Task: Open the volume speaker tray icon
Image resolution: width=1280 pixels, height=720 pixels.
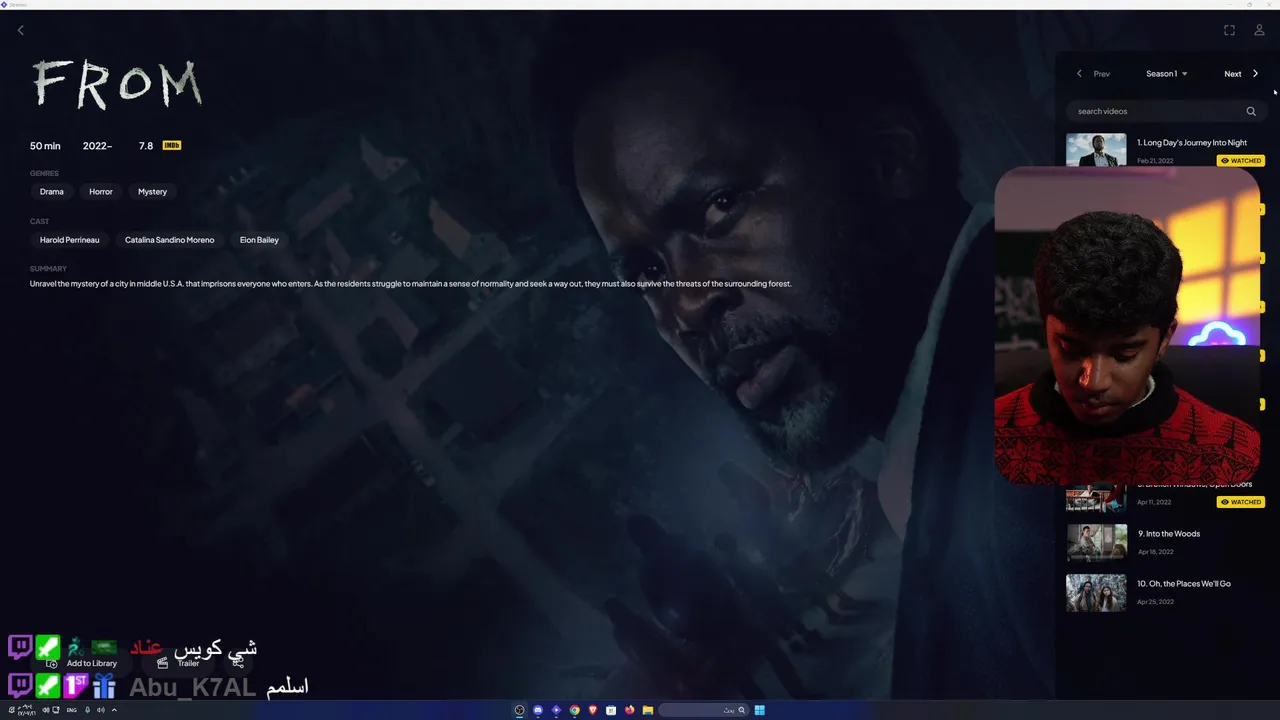Action: pos(101,710)
